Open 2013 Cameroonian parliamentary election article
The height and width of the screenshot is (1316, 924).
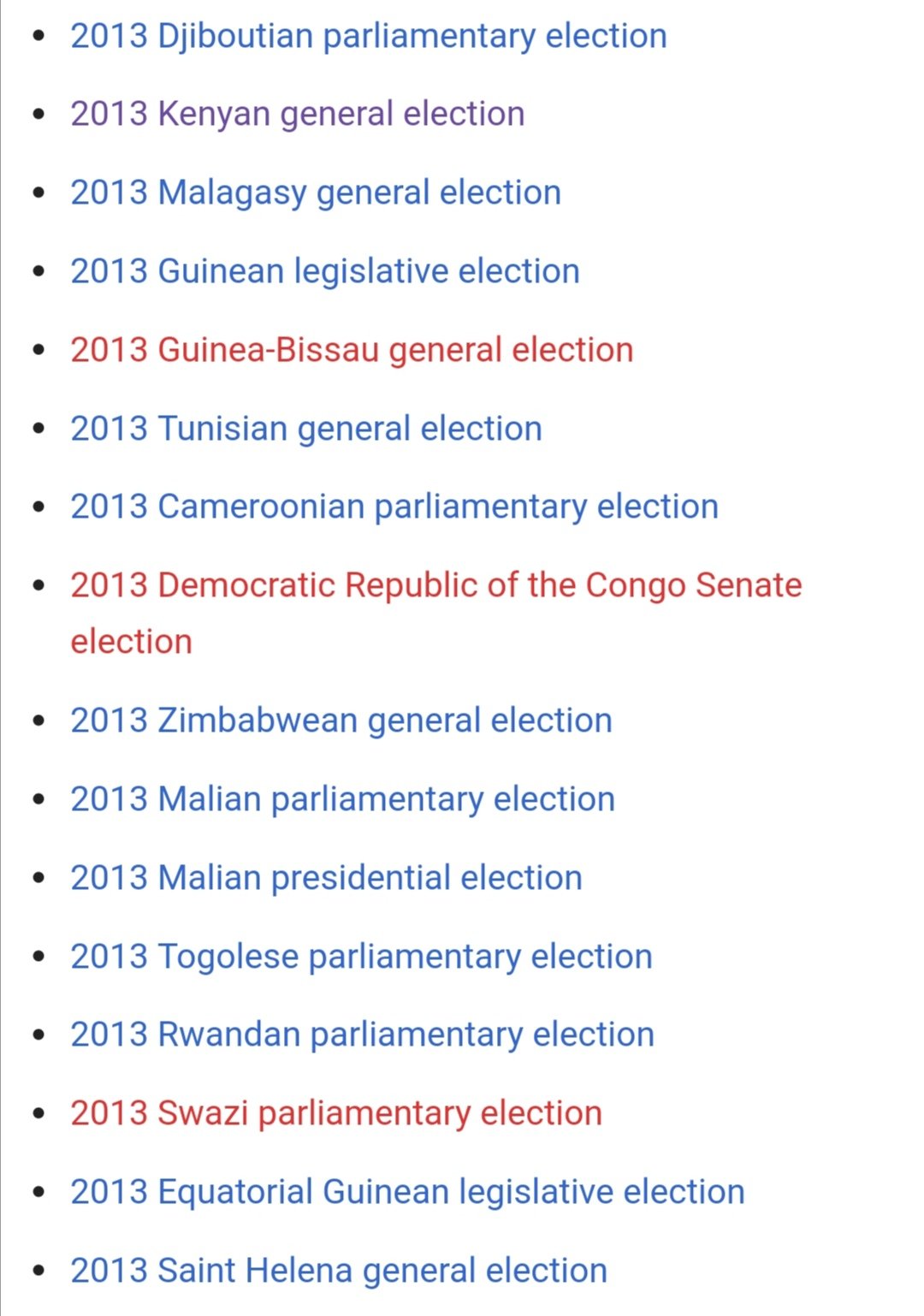click(x=394, y=507)
